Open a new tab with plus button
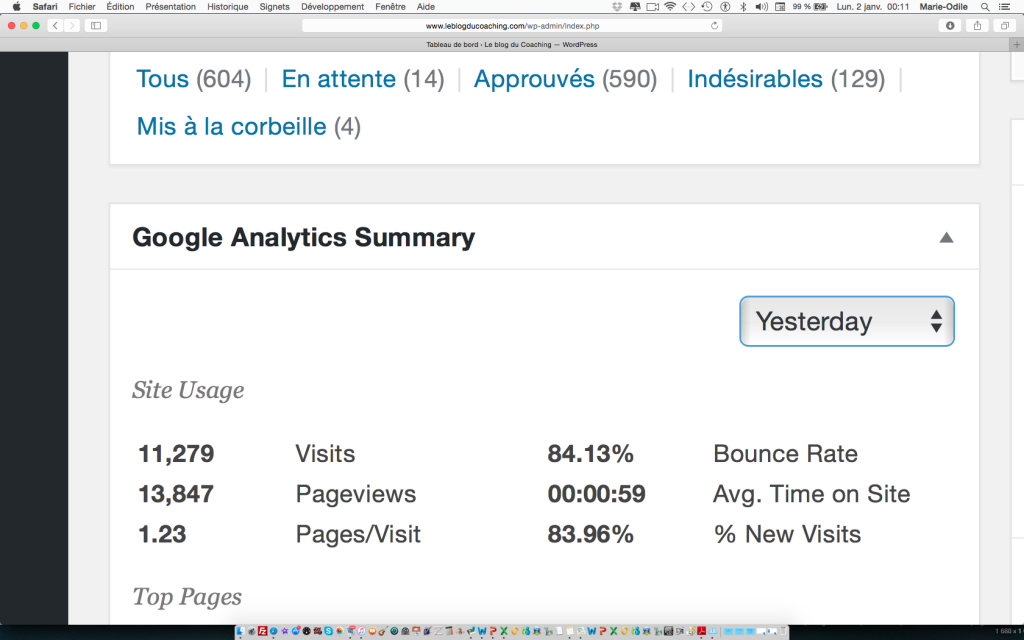 click(x=1016, y=44)
